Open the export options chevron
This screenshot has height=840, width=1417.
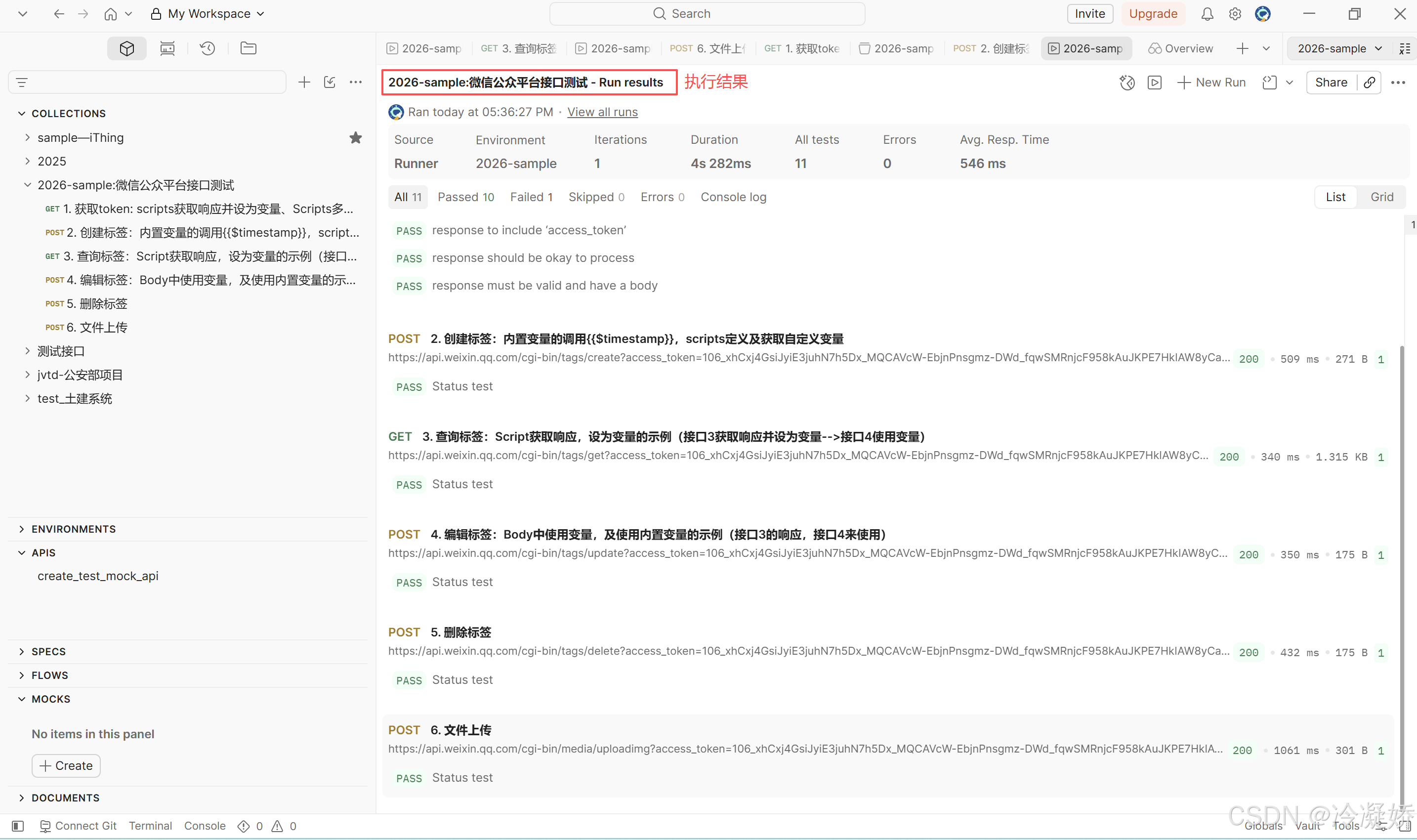click(x=1290, y=83)
